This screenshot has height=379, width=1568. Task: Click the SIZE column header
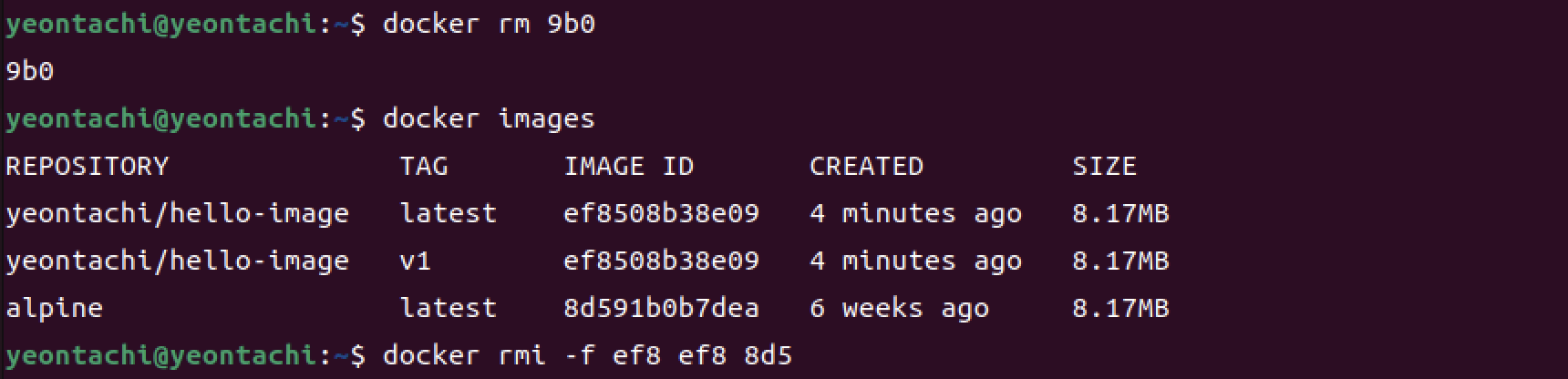(x=1104, y=166)
